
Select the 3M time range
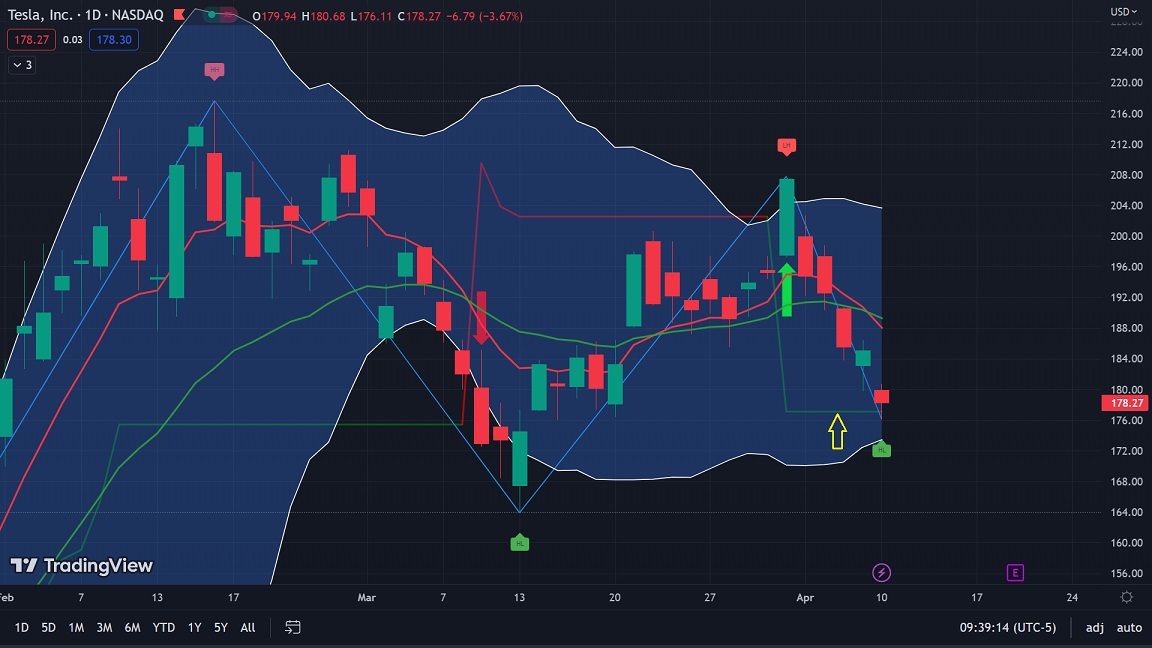[x=104, y=627]
